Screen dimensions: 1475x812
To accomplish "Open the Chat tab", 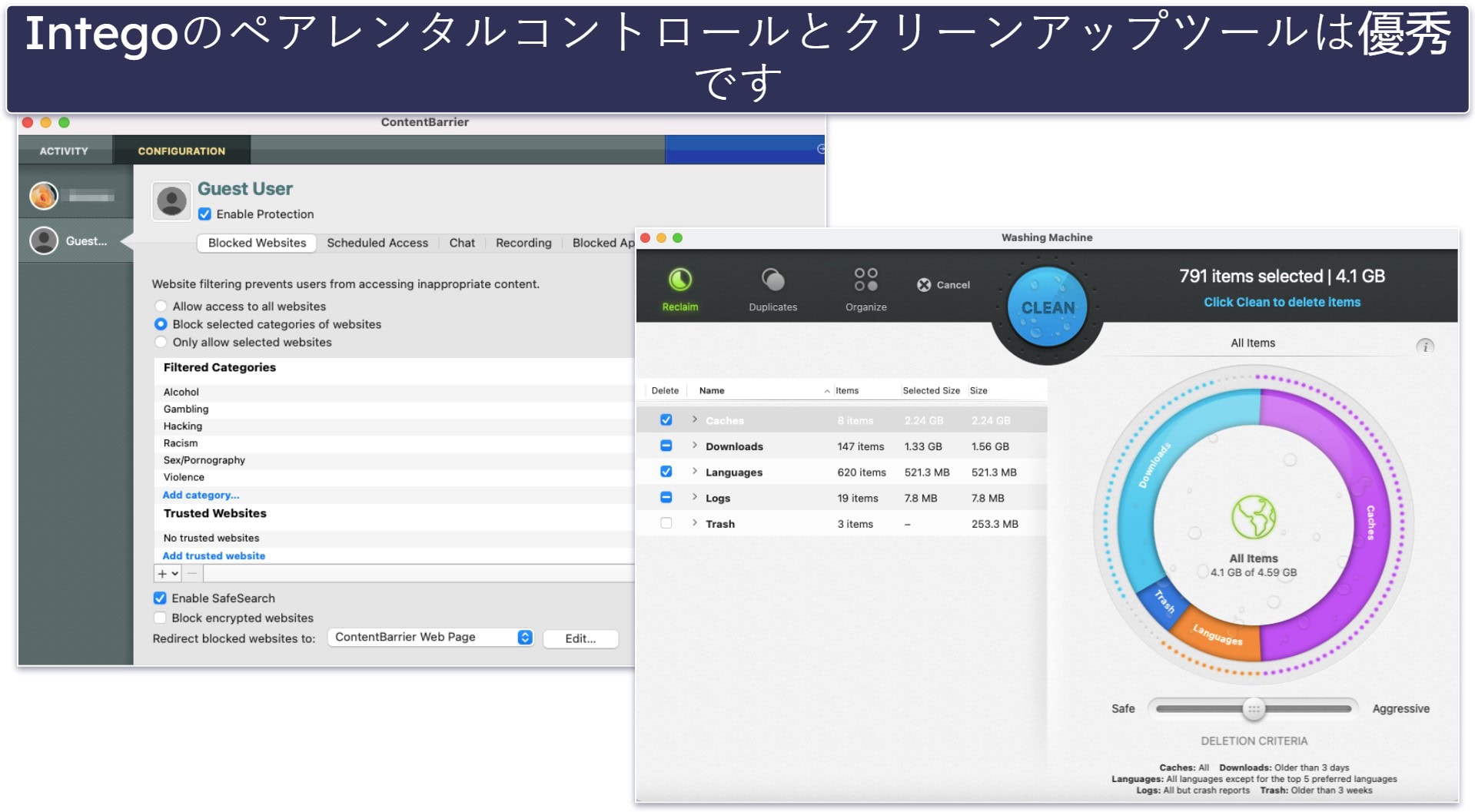I will [x=462, y=243].
